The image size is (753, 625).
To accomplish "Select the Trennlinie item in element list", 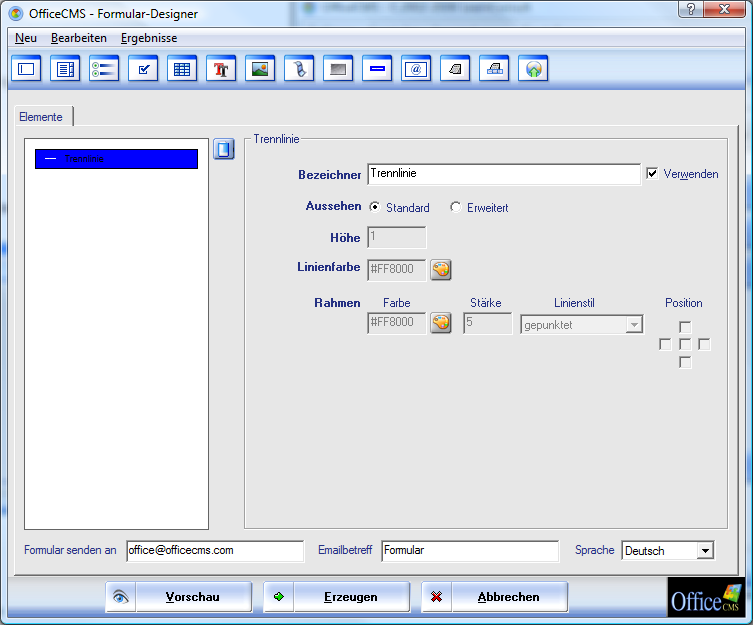I will coord(116,159).
